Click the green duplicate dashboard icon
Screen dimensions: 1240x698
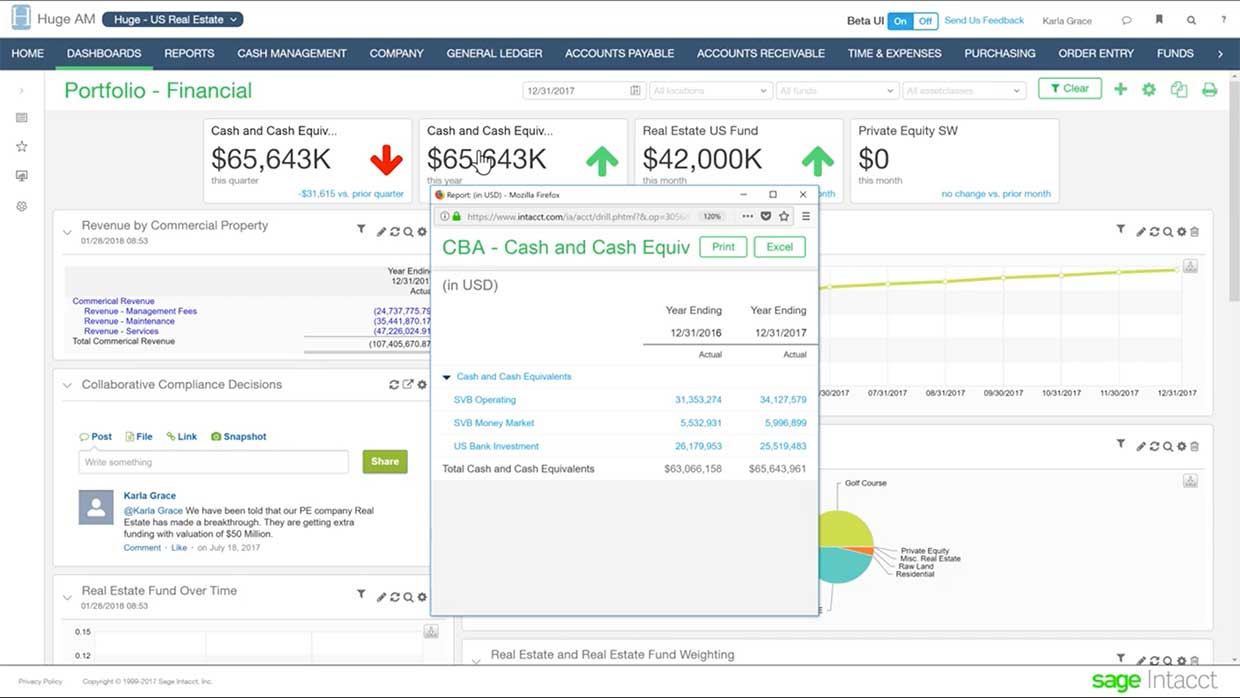1179,89
